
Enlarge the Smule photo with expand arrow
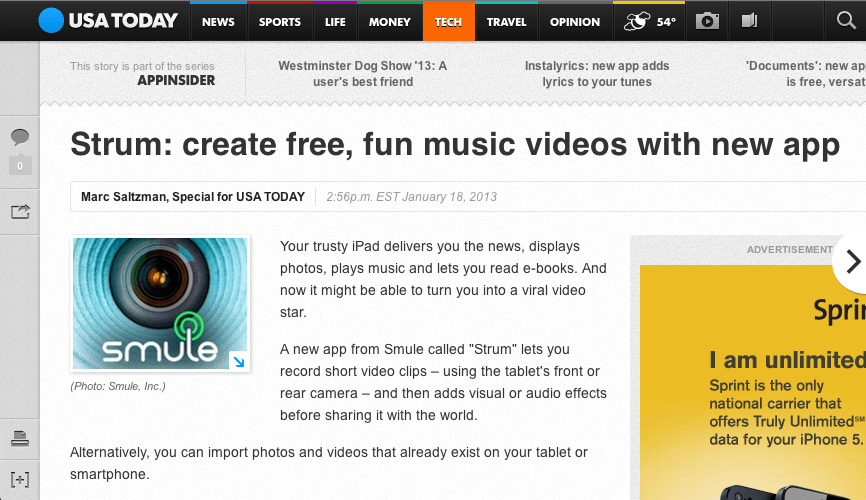[238, 361]
